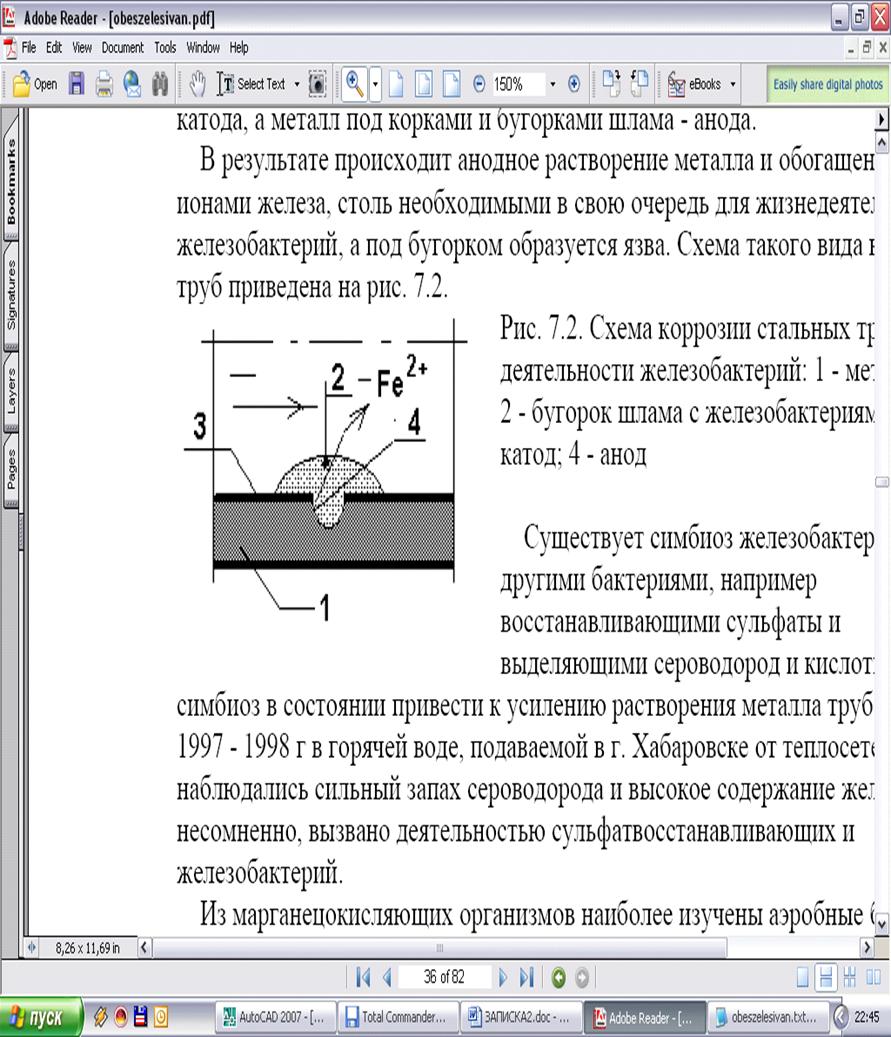Image resolution: width=891 pixels, height=1037 pixels.
Task: Save a copy with the floppy disk icon
Action: pos(76,85)
